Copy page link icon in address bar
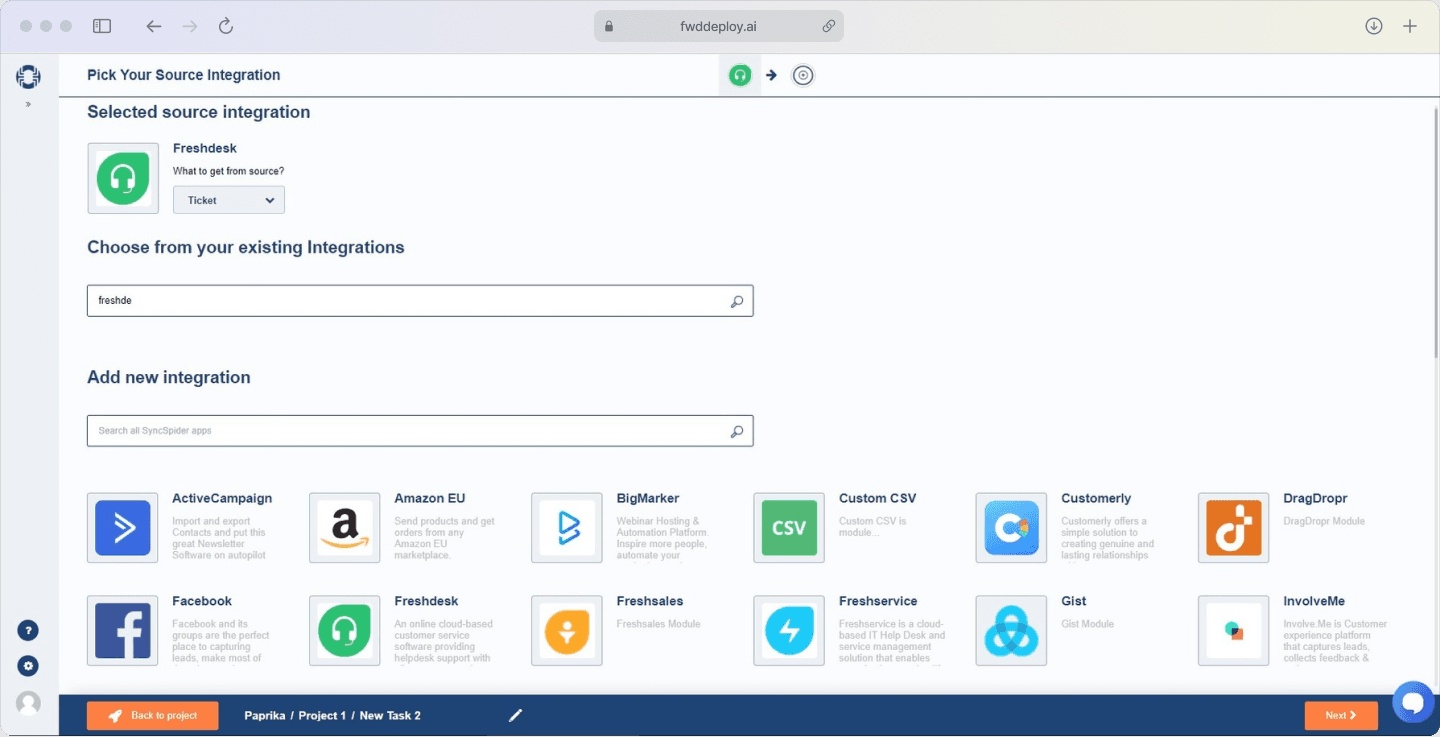The height and width of the screenshot is (737, 1440). point(828,27)
